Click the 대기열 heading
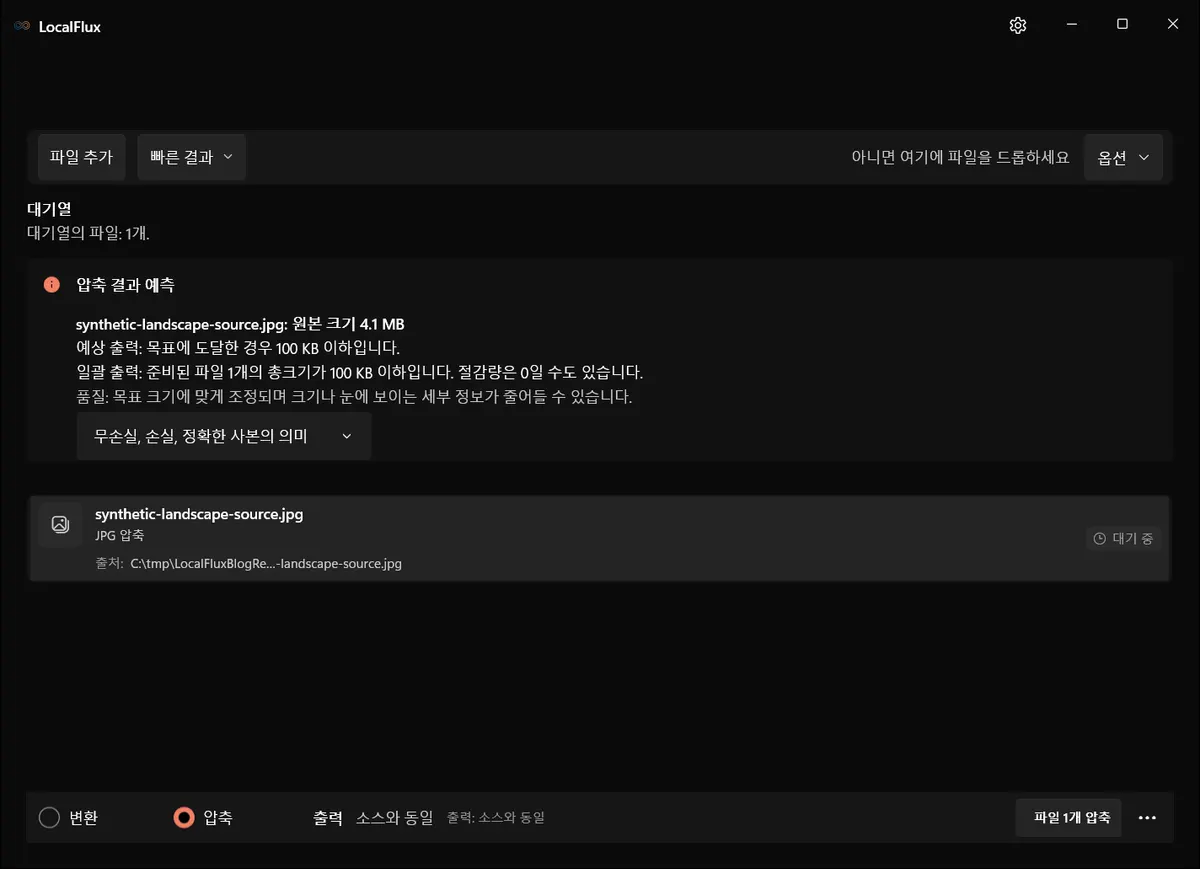1200x869 pixels. [49, 210]
